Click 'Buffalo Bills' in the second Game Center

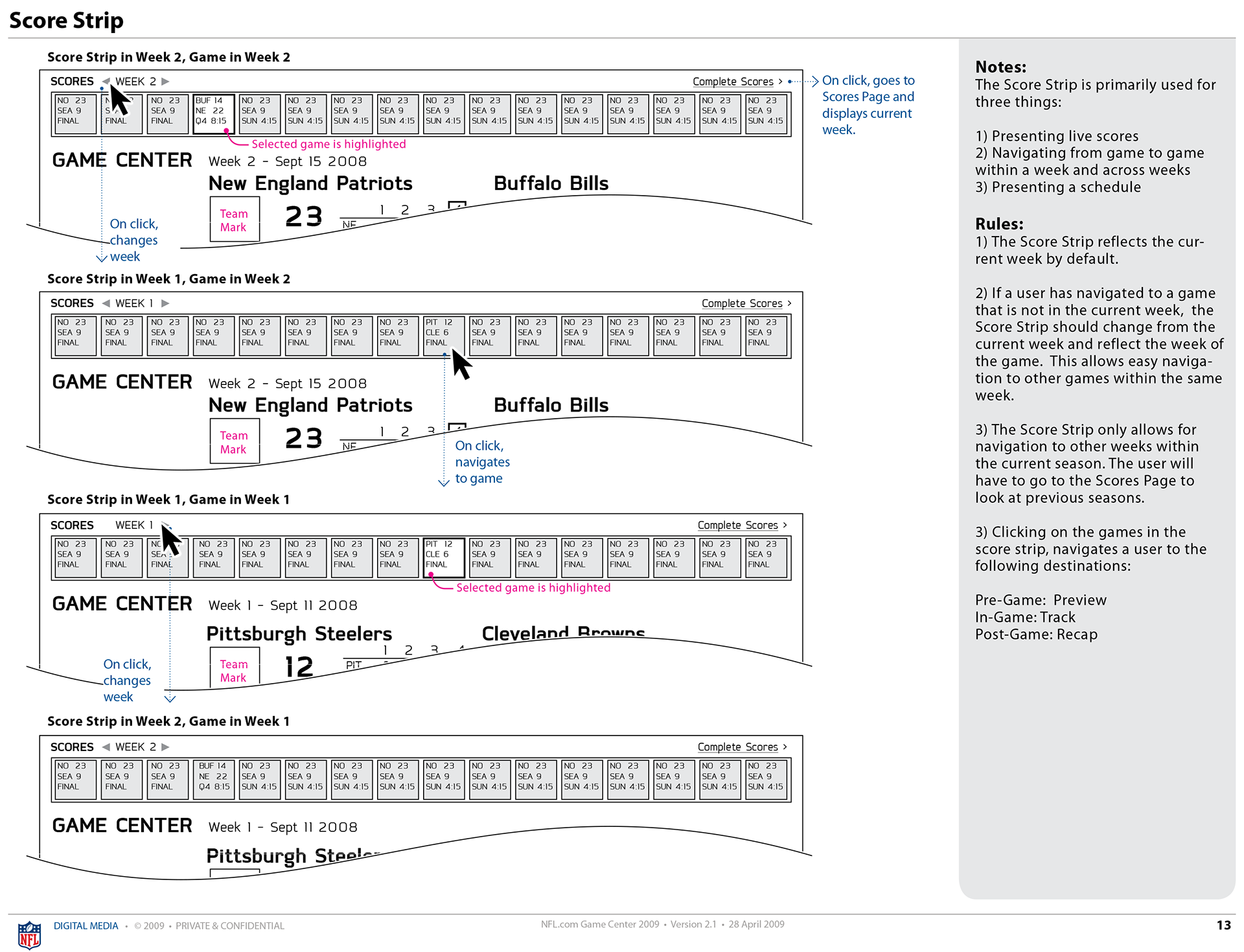click(551, 405)
